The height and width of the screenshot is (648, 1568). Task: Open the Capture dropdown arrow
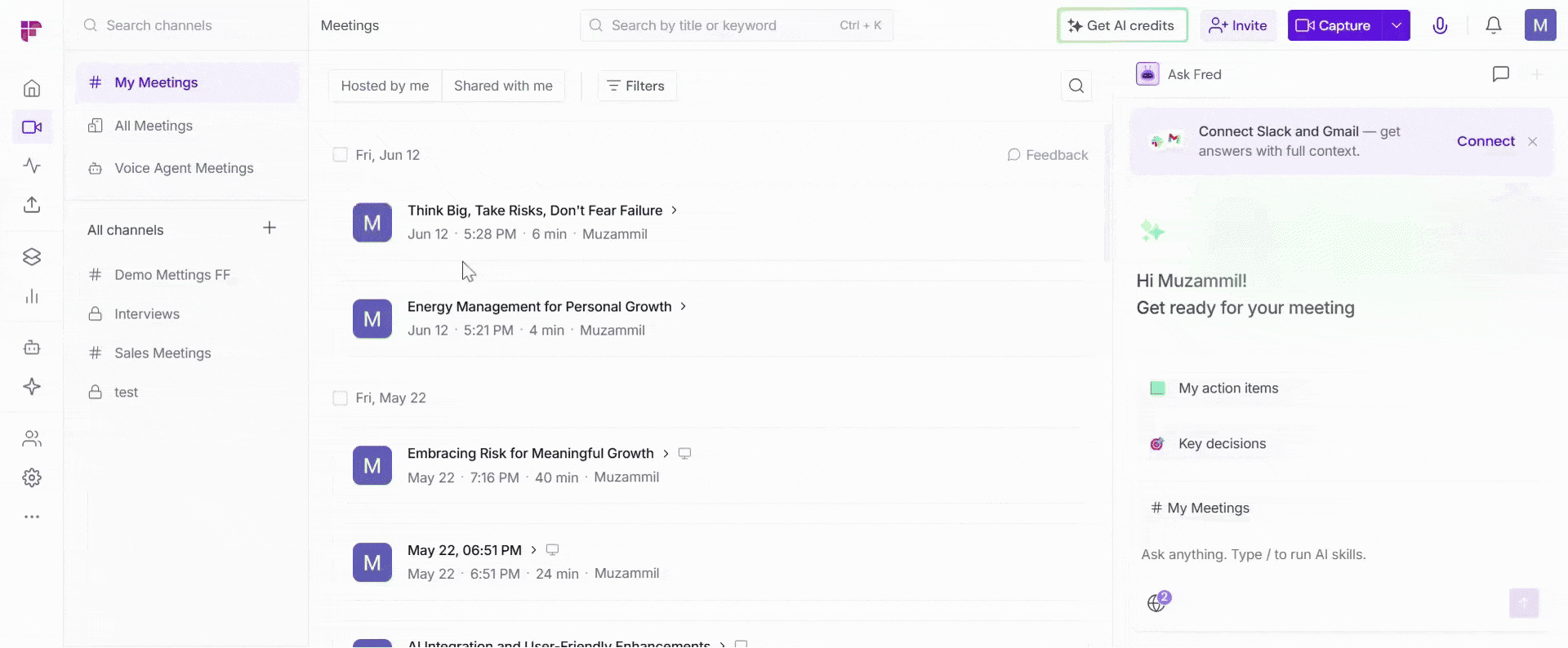(x=1396, y=25)
